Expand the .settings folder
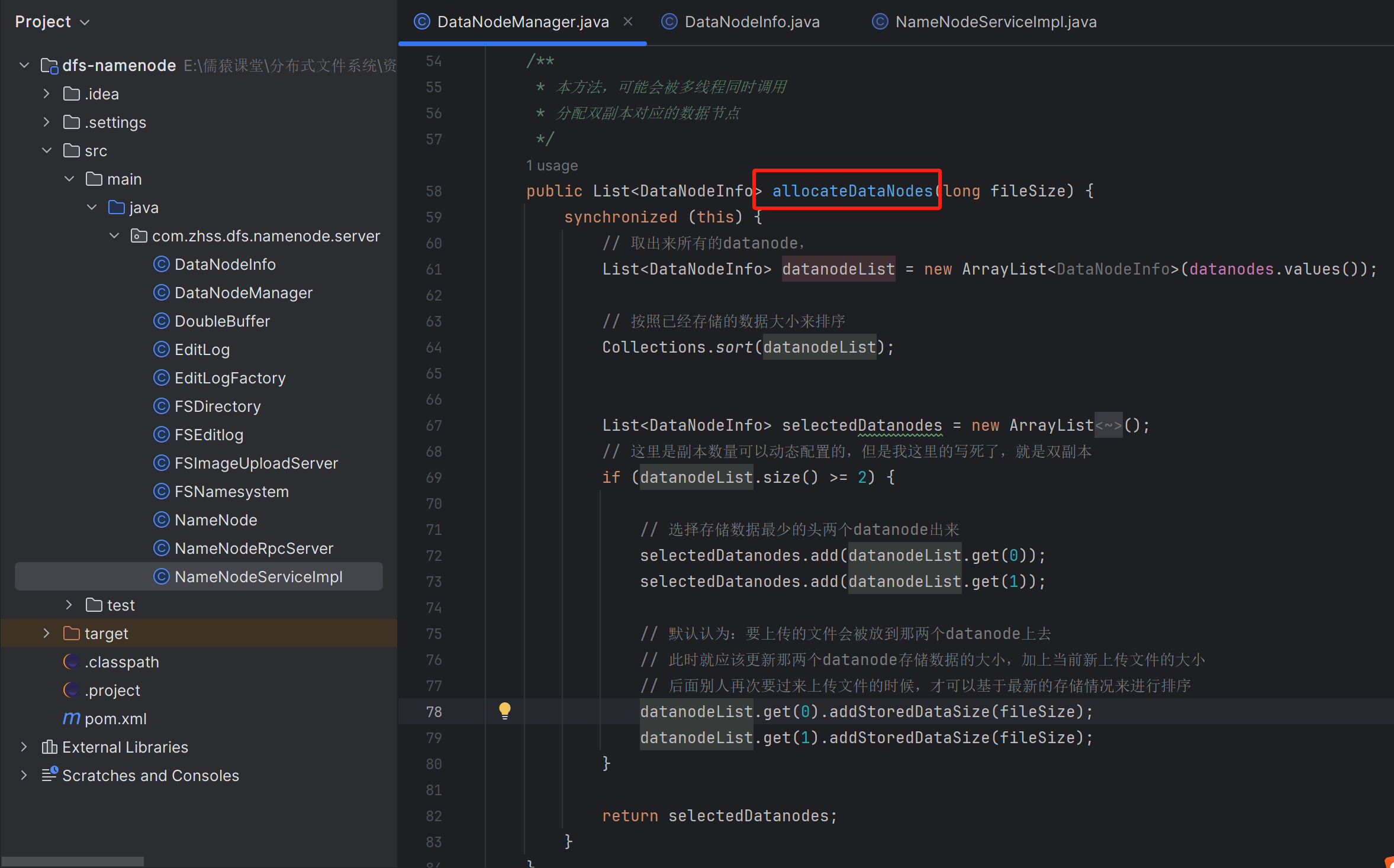 click(47, 122)
